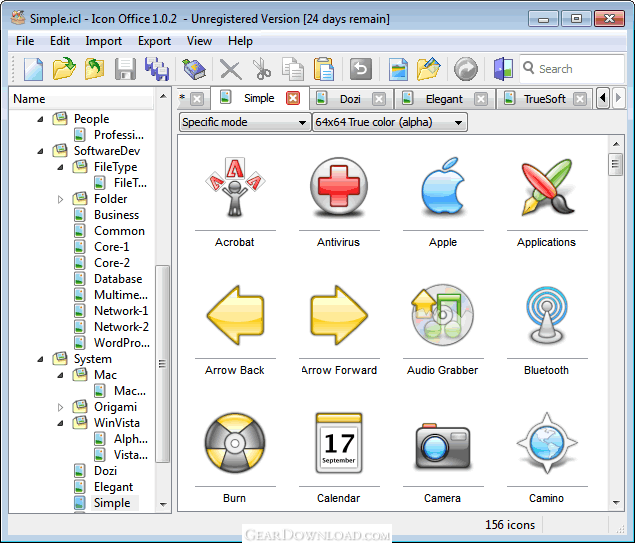Image resolution: width=635 pixels, height=543 pixels.
Task: Collapse the SoftwareDev tree node
Action: click(x=40, y=151)
